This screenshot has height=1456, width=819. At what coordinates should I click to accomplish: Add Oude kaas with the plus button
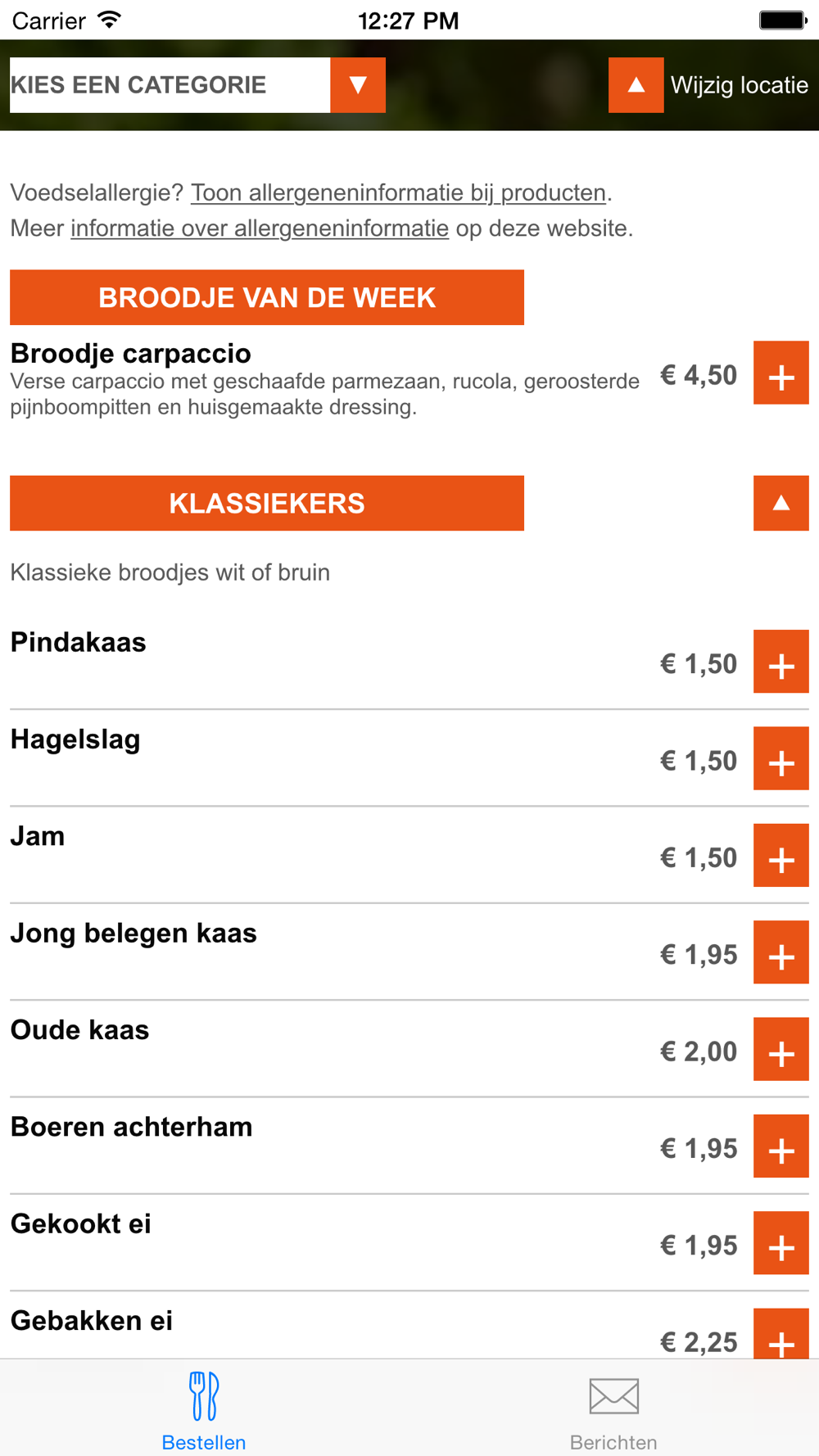pyautogui.click(x=781, y=1050)
